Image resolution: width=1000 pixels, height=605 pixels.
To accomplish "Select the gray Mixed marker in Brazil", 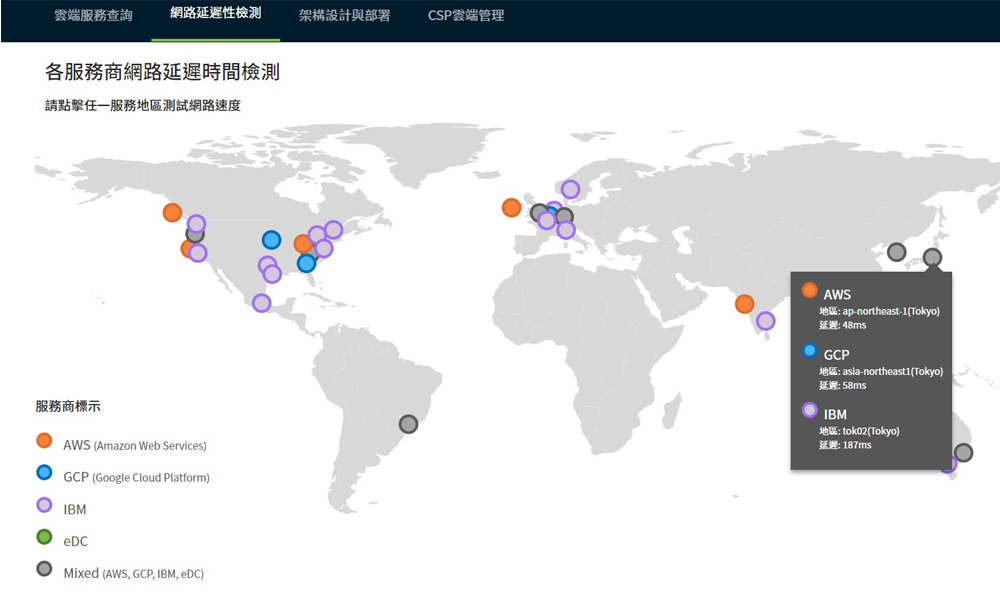I will click(408, 424).
